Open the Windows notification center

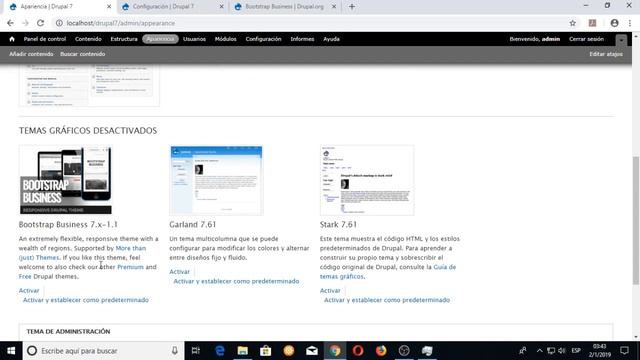click(624, 351)
